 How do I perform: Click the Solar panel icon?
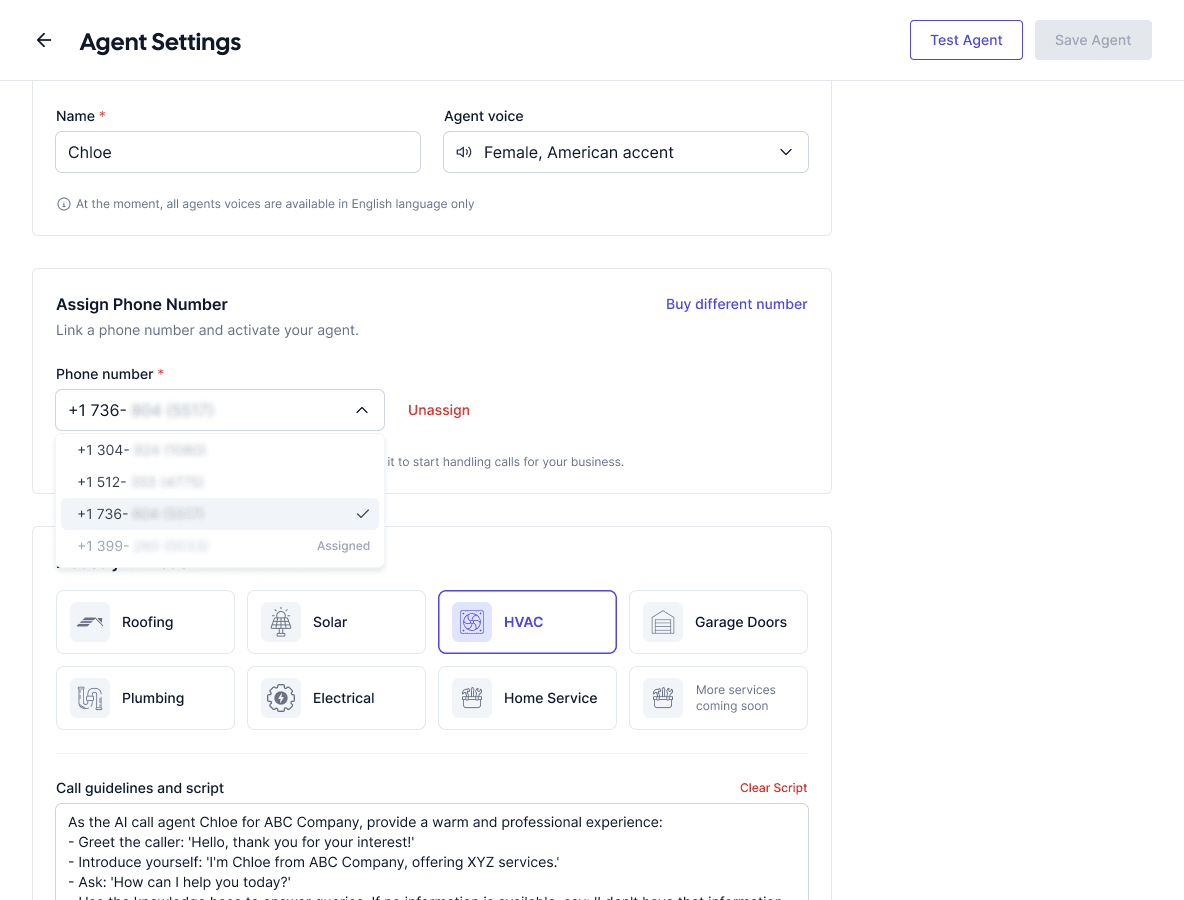click(x=281, y=622)
